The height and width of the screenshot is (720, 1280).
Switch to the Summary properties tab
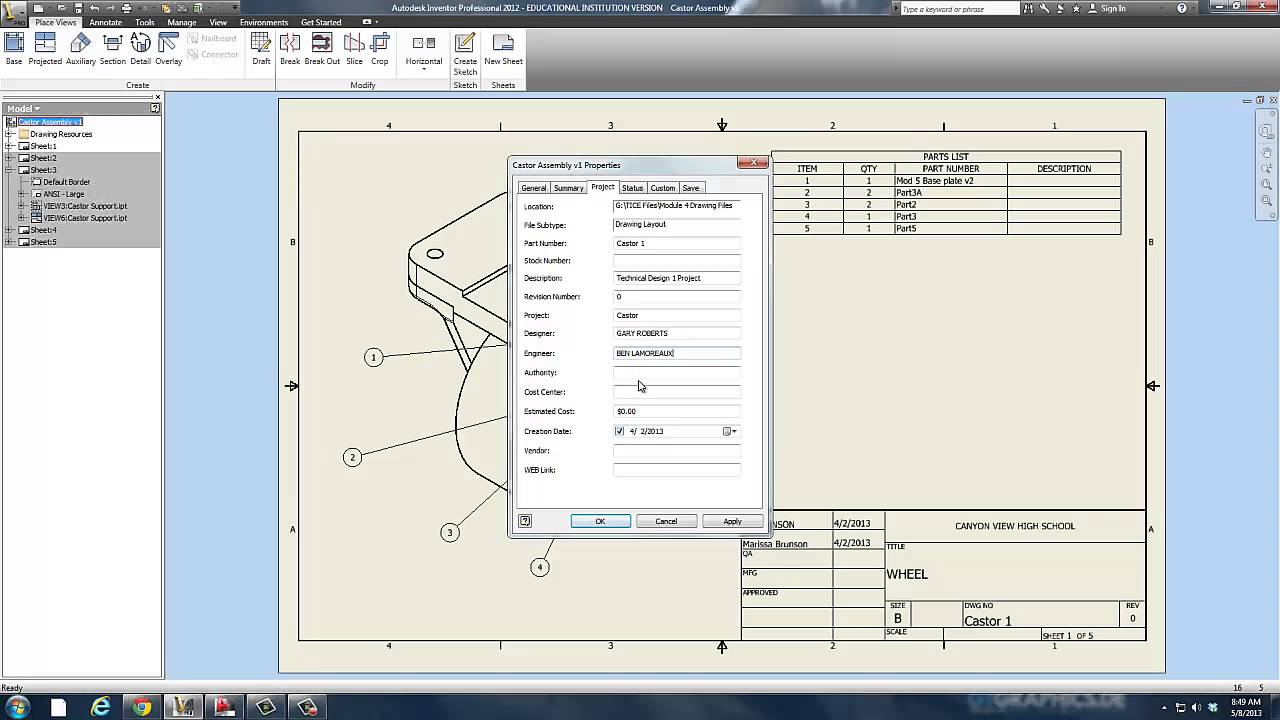pos(568,188)
